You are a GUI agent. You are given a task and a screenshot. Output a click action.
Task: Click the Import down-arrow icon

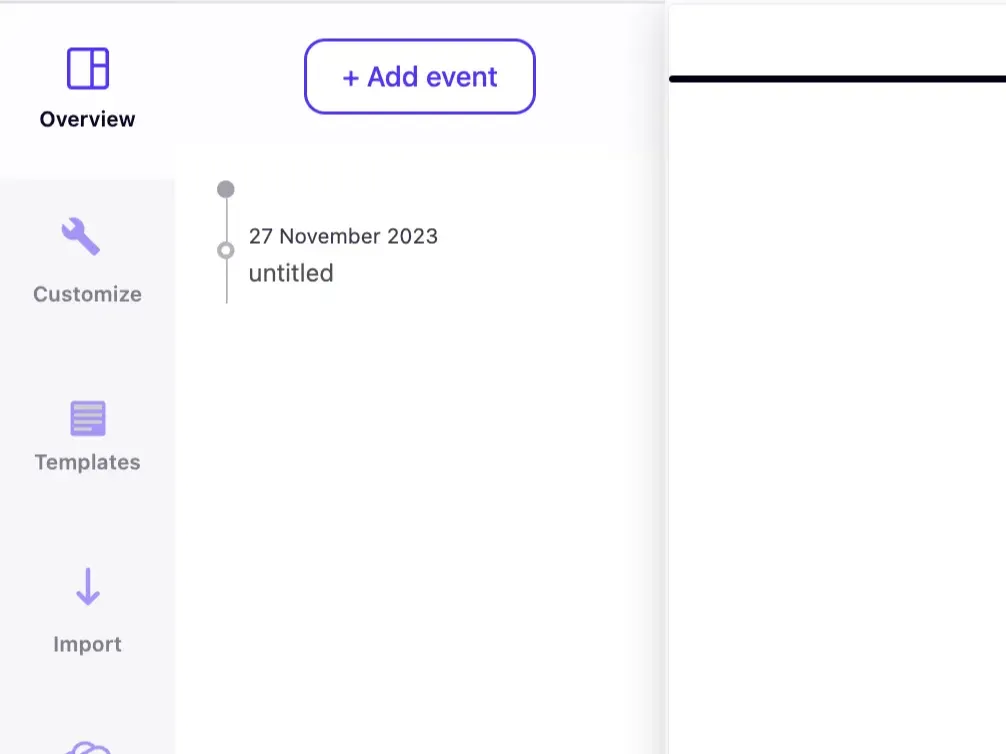point(88,587)
